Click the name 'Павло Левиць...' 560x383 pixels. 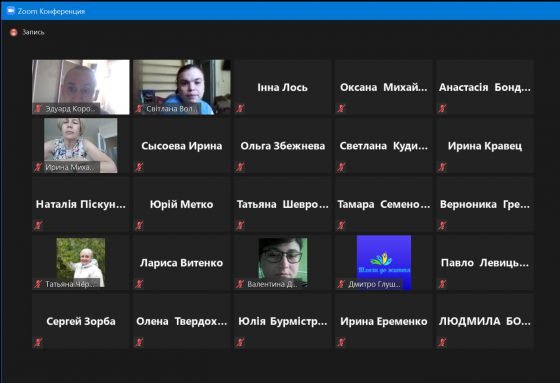(x=485, y=263)
